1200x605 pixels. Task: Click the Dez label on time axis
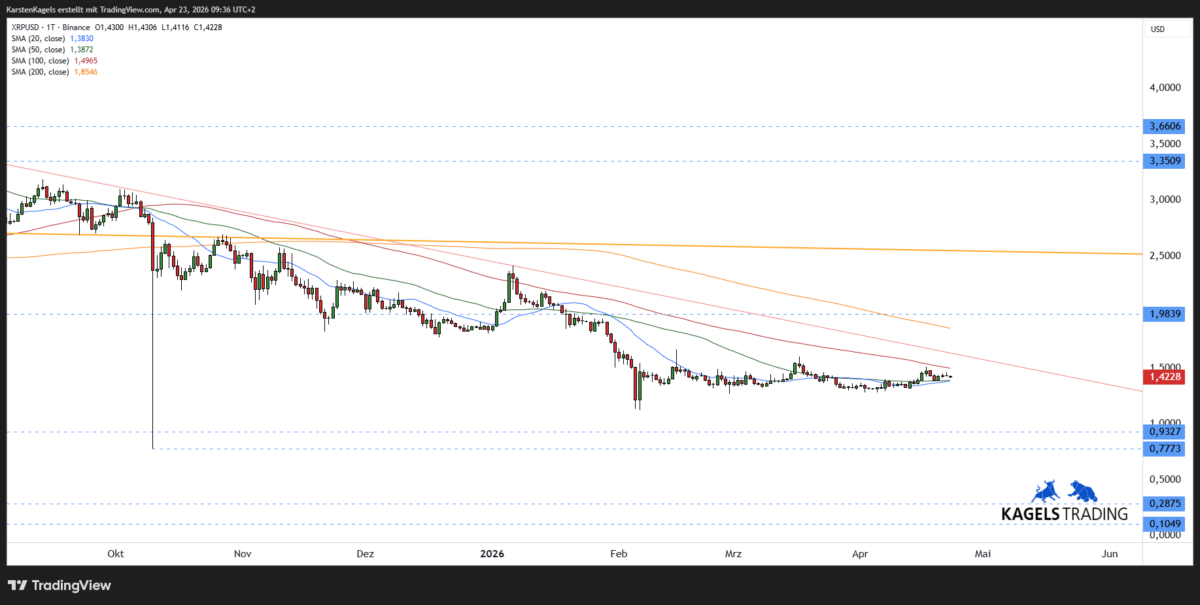(365, 553)
